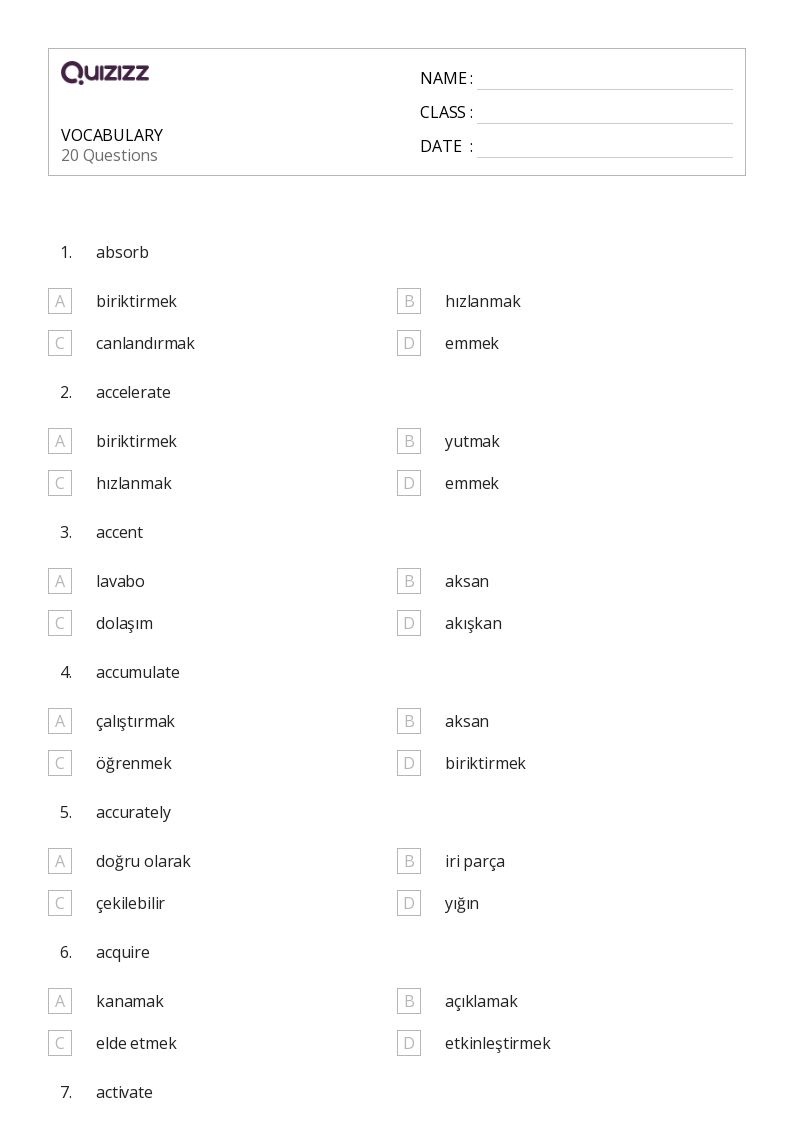Image resolution: width=794 pixels, height=1123 pixels.
Task: Click the CLASS input line
Action: 604,113
